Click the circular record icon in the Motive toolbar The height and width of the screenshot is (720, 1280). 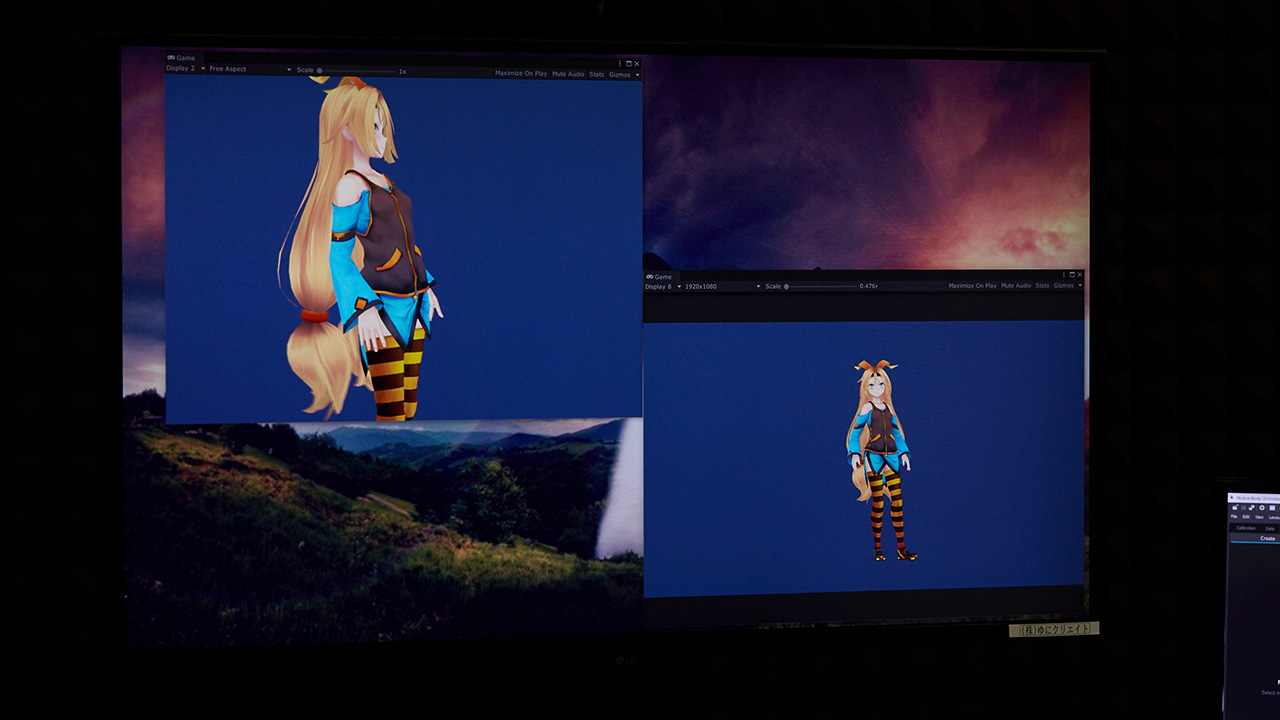(x=1261, y=508)
